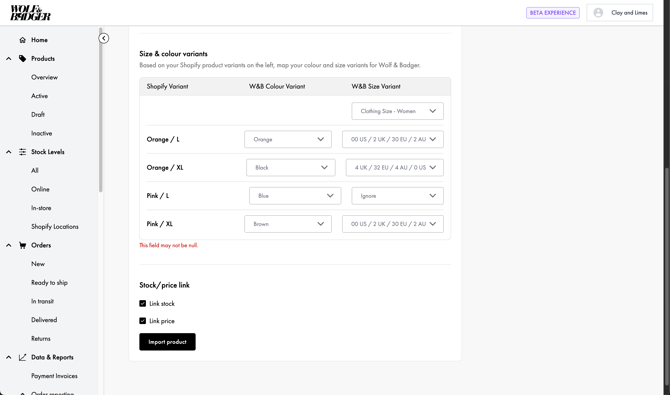Open Pink / L colour dropdown showing Blue
Image resolution: width=670 pixels, height=395 pixels.
(x=295, y=196)
